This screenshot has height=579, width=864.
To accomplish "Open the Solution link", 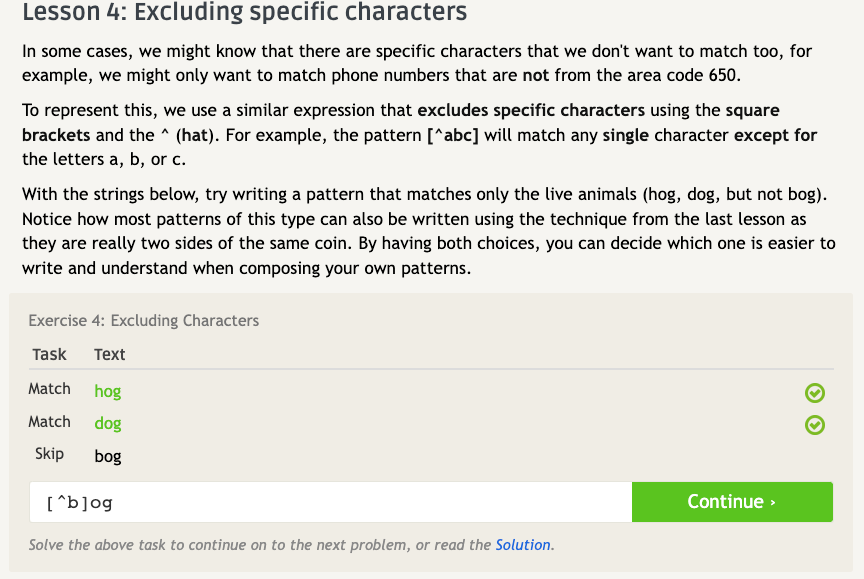I will tap(523, 545).
